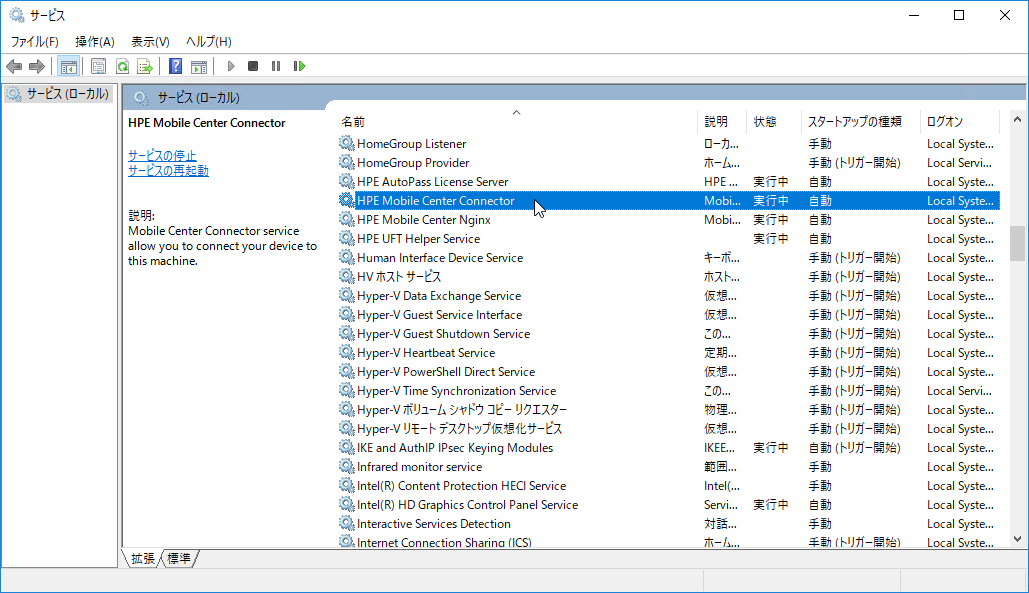The height and width of the screenshot is (593, 1029).
Task: Click the サービスの再起動 link
Action: 168,171
